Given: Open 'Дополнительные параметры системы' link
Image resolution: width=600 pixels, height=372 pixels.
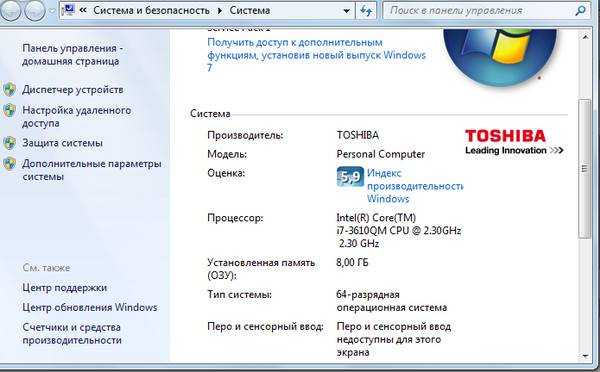Looking at the screenshot, I should [x=92, y=170].
